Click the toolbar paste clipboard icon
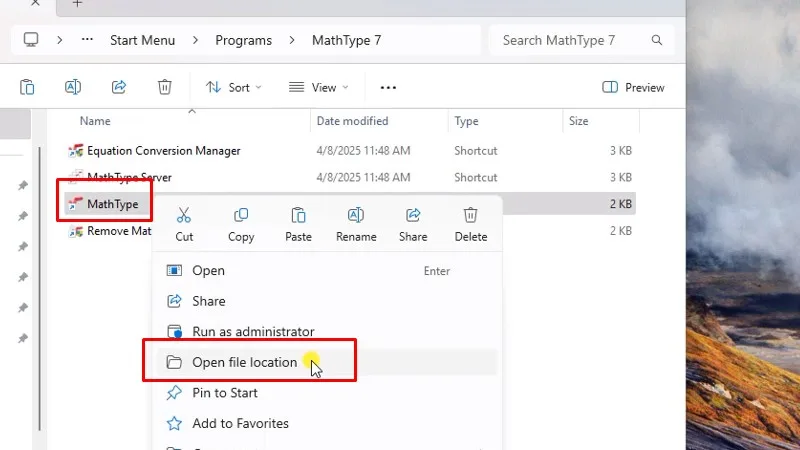This screenshot has width=800, height=450. 27,87
